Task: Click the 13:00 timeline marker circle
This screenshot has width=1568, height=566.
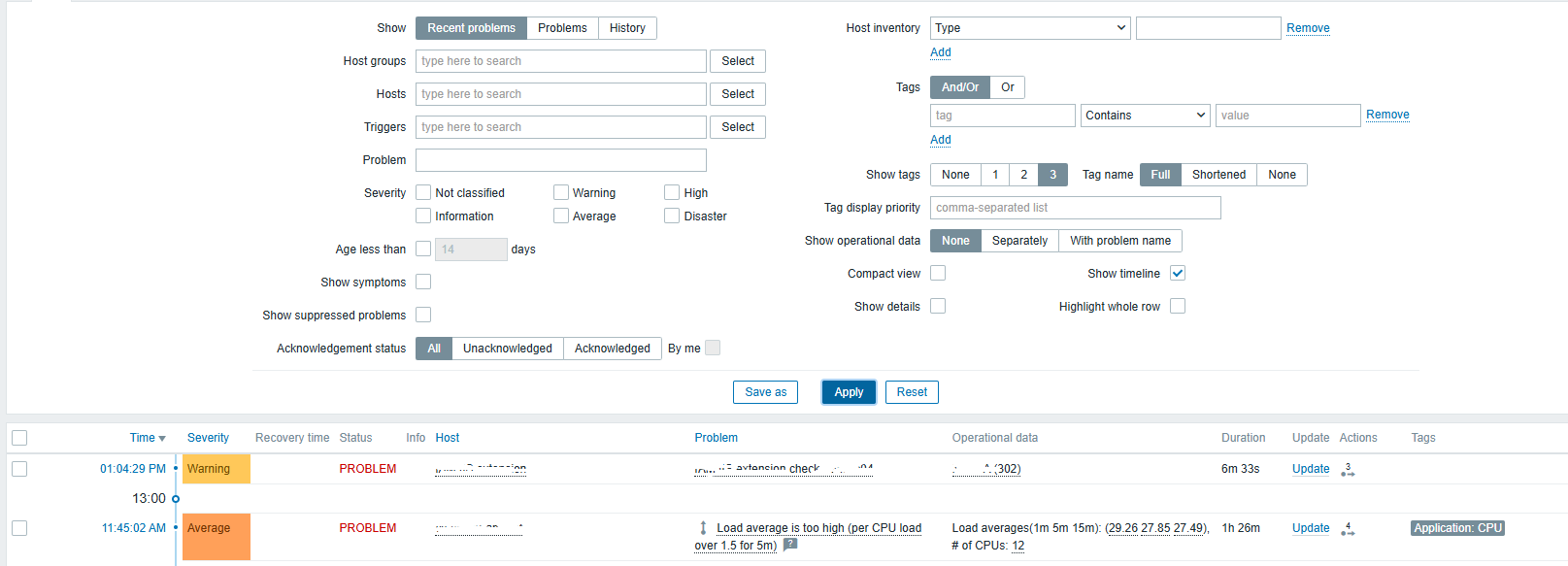Action: [x=176, y=499]
